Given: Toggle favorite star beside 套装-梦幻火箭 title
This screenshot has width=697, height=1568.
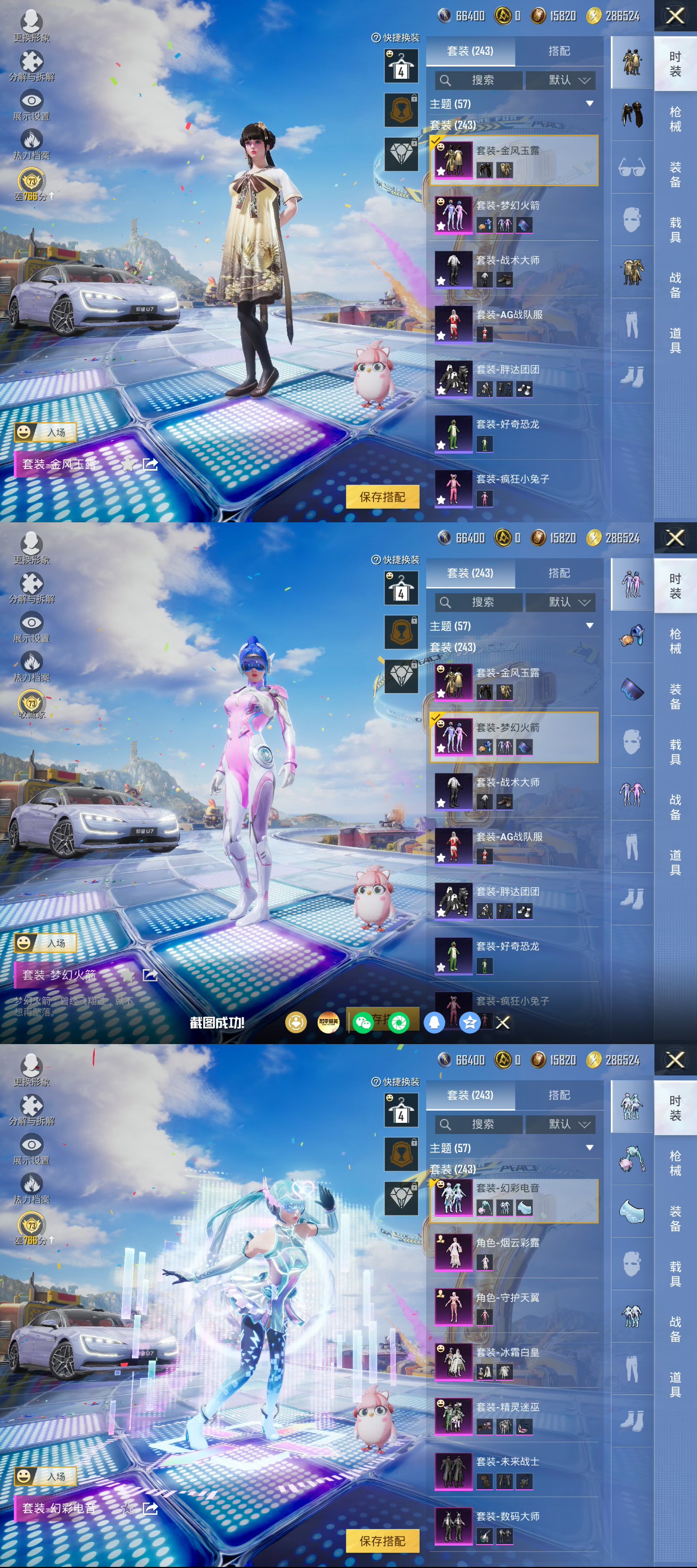Looking at the screenshot, I should pos(128,975).
